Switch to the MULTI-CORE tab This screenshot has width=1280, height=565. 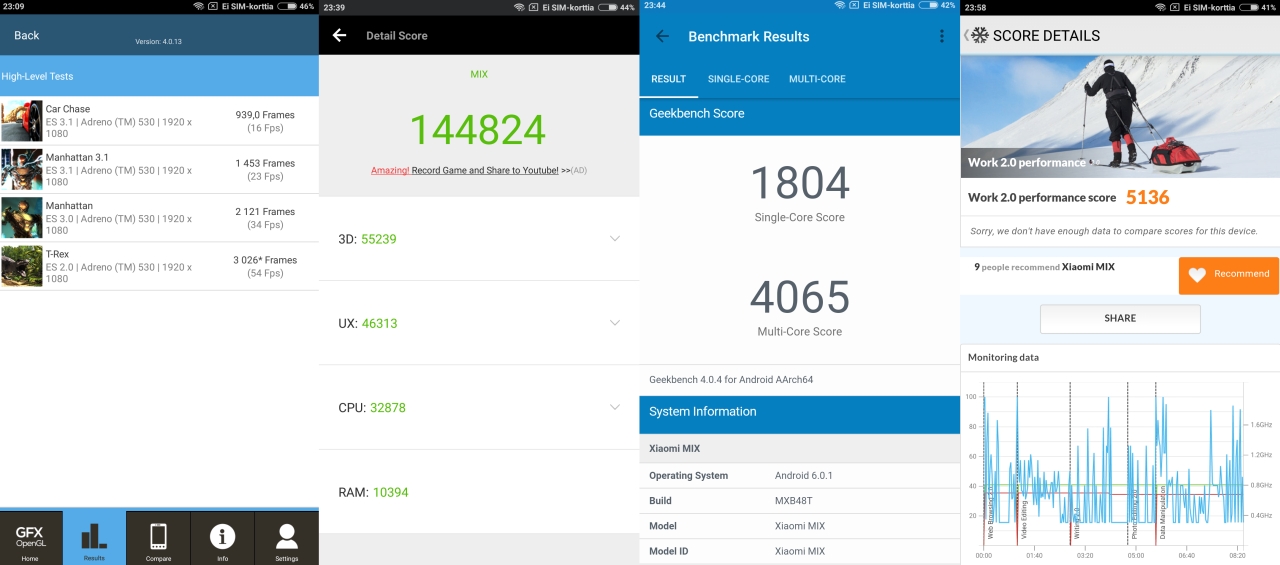(x=817, y=79)
